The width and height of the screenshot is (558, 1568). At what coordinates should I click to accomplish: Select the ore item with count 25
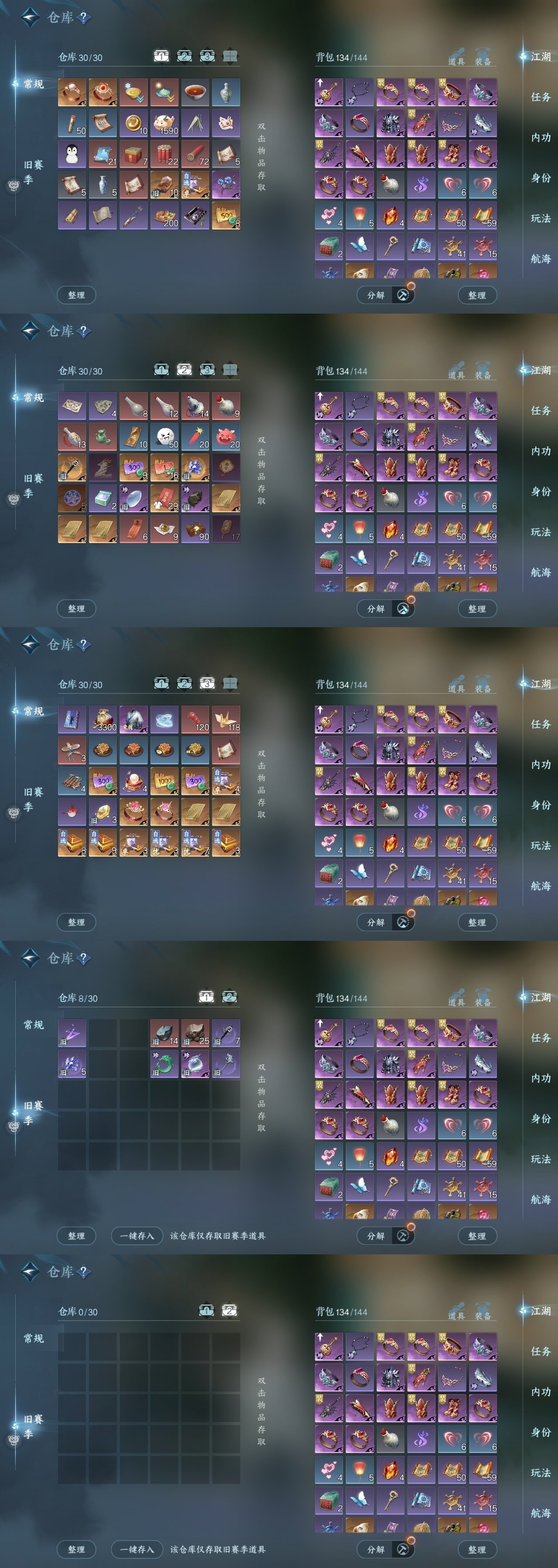(x=195, y=1033)
